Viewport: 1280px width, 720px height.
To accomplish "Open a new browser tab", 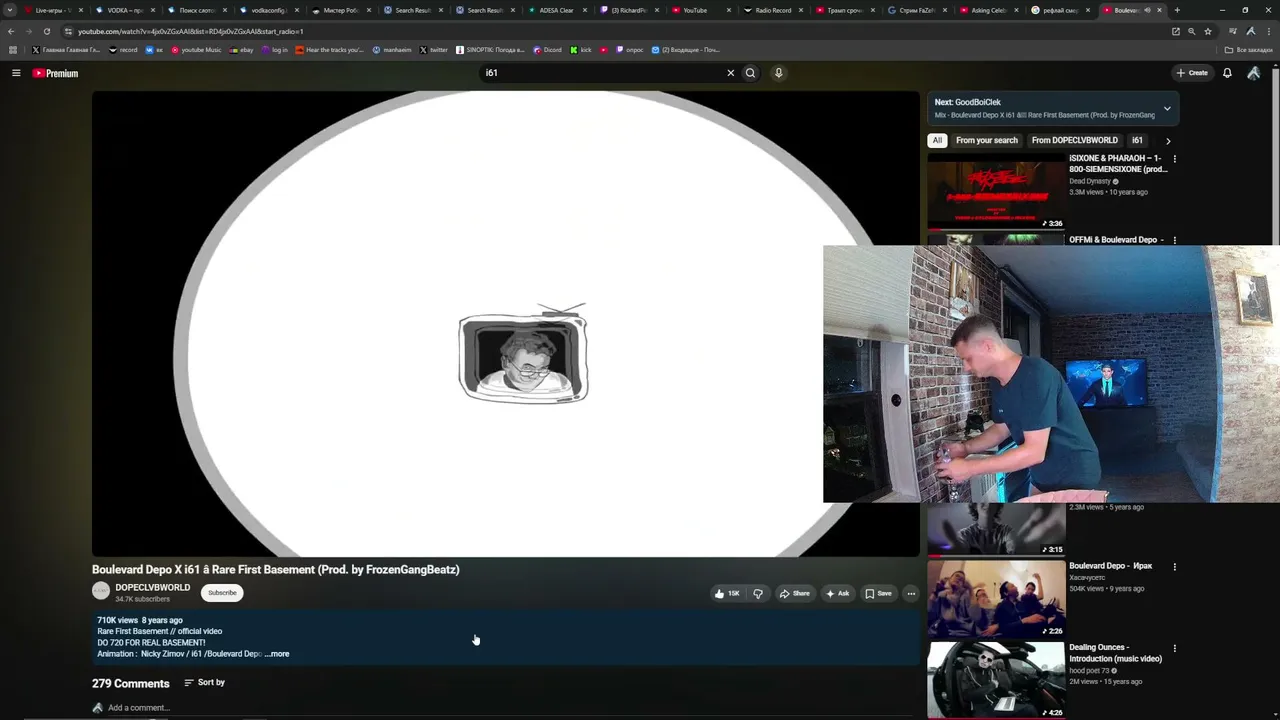I will click(1177, 10).
